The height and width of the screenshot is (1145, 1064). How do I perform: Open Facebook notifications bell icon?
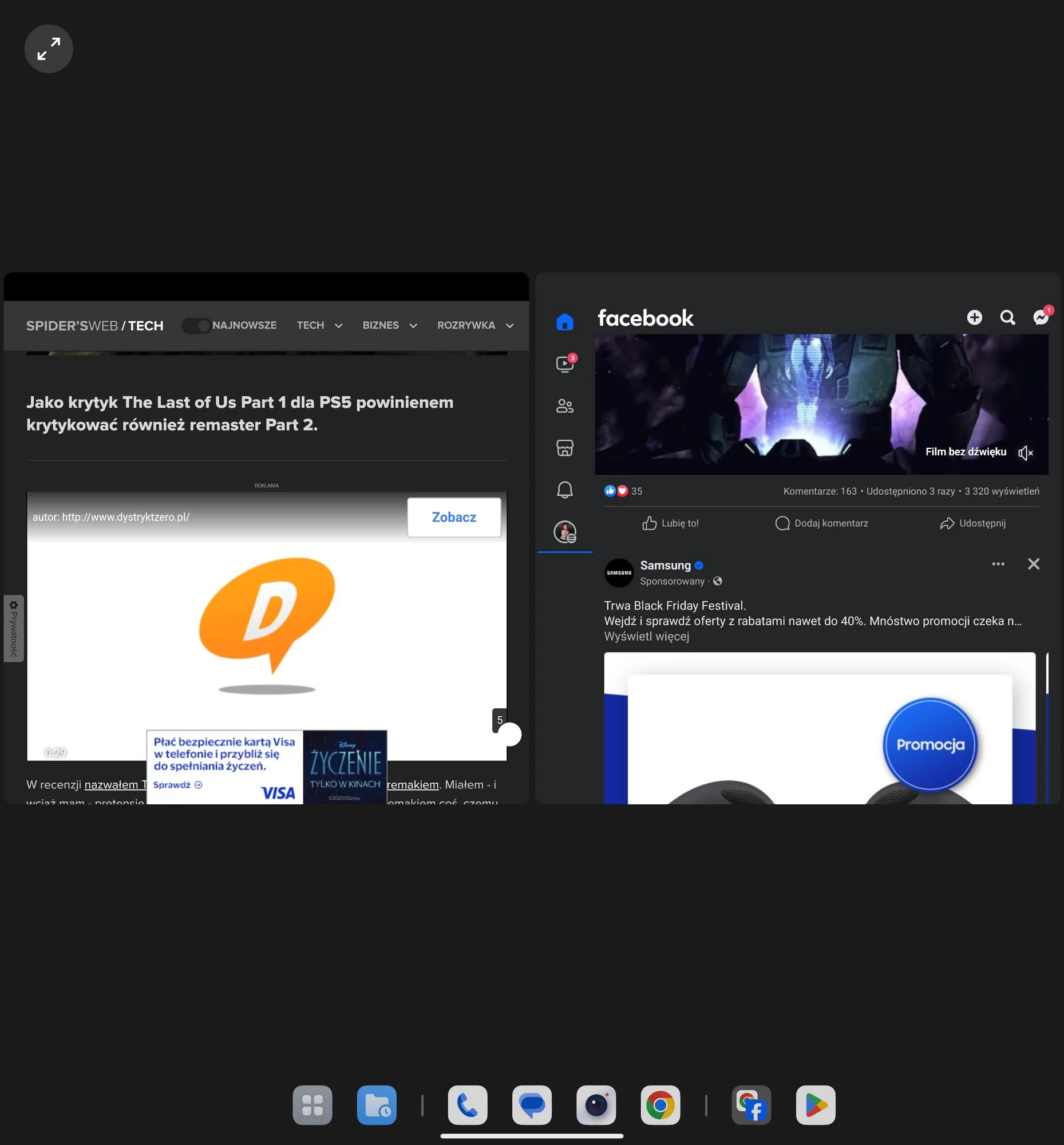pos(564,489)
